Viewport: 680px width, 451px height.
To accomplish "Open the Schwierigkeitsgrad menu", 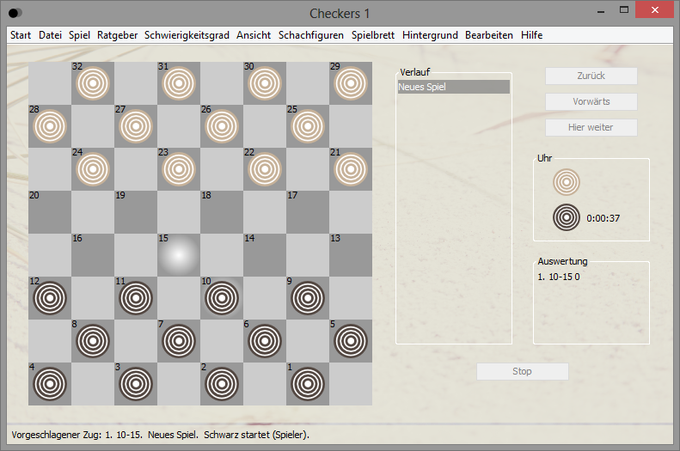I will (187, 35).
